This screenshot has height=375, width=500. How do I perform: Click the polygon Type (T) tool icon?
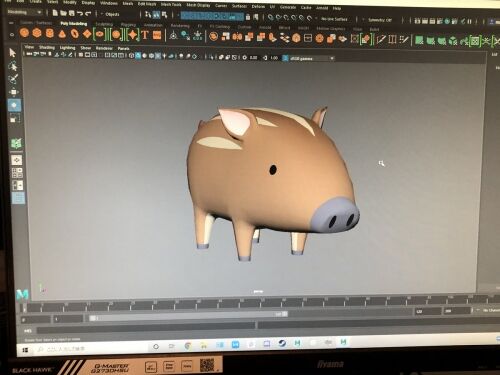tap(145, 35)
